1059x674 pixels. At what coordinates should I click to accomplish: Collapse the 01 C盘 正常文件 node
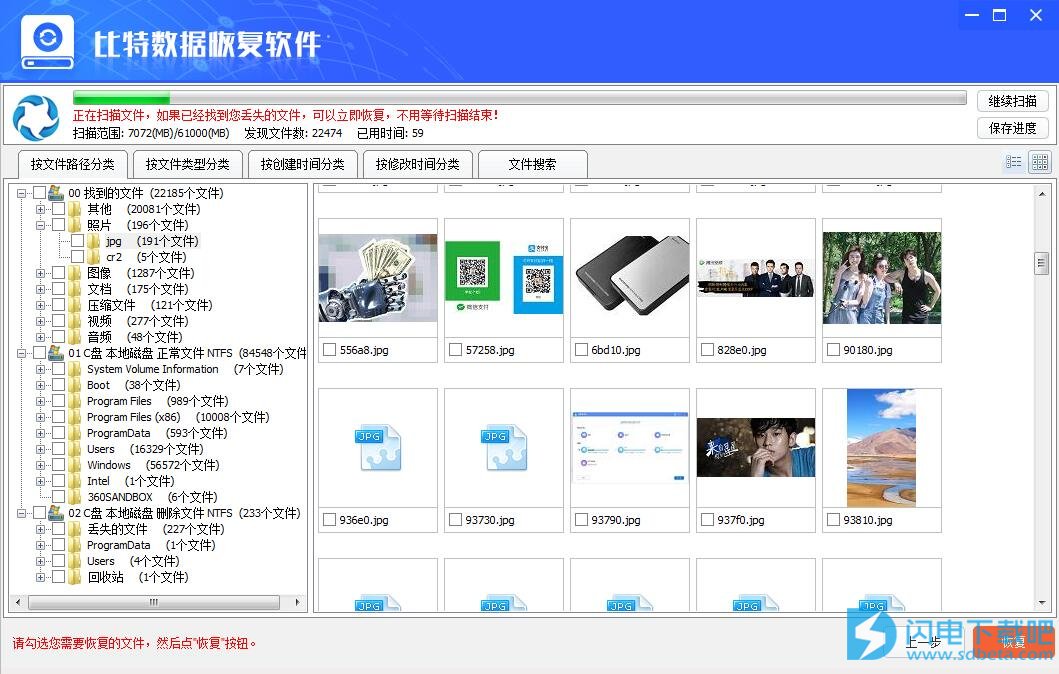[x=22, y=353]
